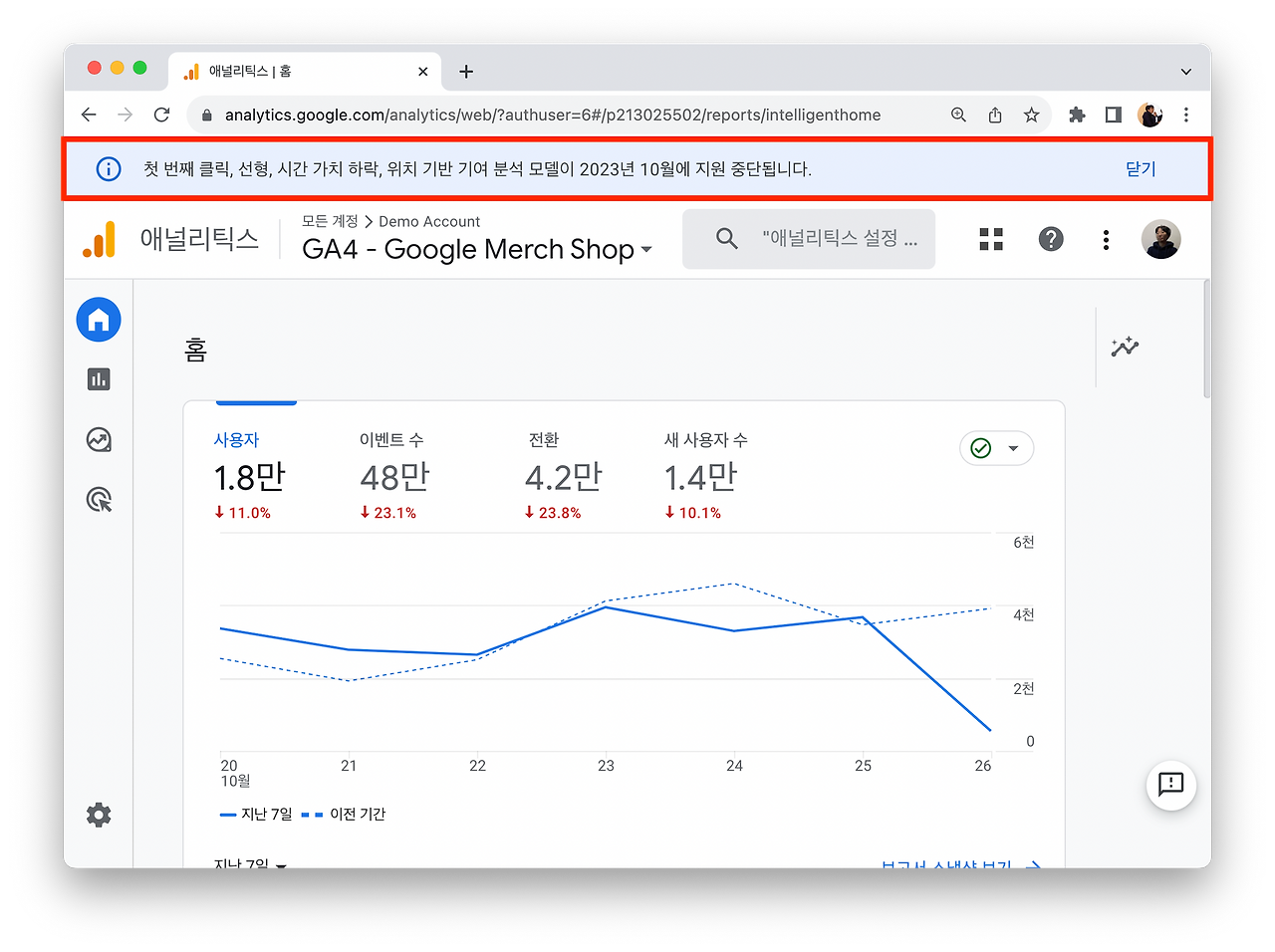Viewport: 1275px width, 952px height.
Task: Close the 애널리틱스 | 홈 browser tab
Action: click(x=423, y=72)
